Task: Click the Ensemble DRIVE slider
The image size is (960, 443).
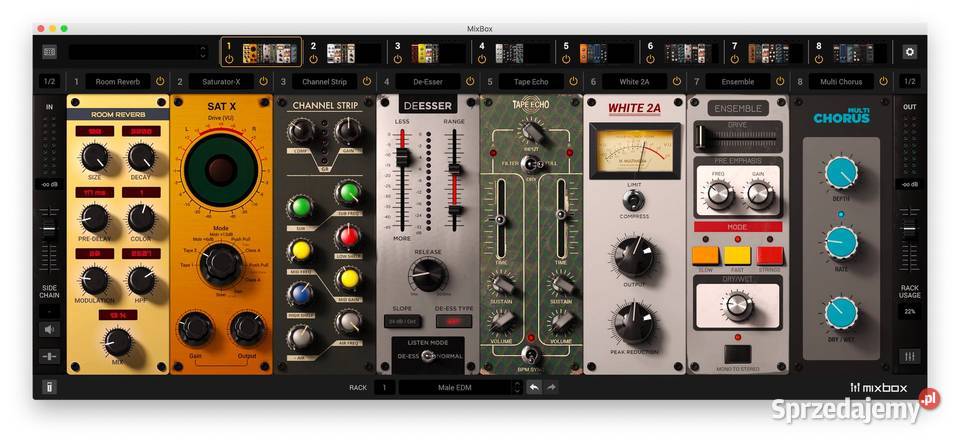Action: coord(702,137)
